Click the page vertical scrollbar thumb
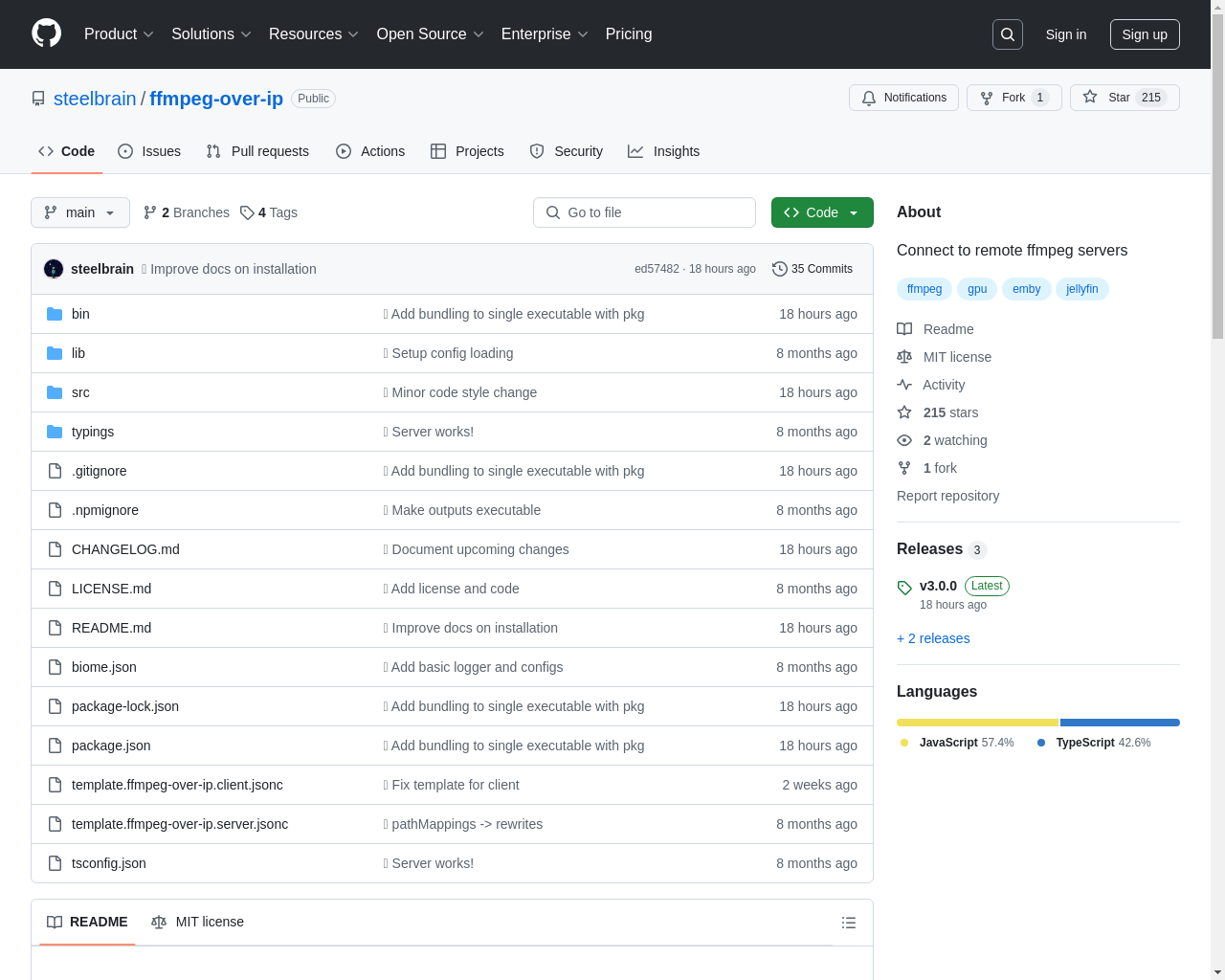The image size is (1225, 980). pos(1217,177)
